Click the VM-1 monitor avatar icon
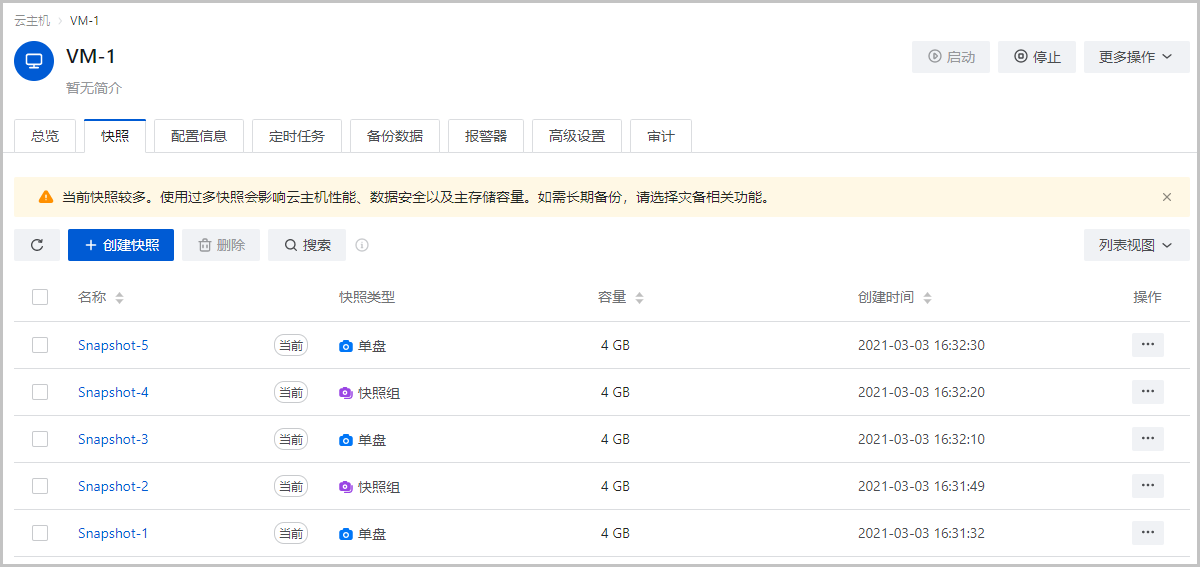The image size is (1200, 567). pyautogui.click(x=34, y=61)
